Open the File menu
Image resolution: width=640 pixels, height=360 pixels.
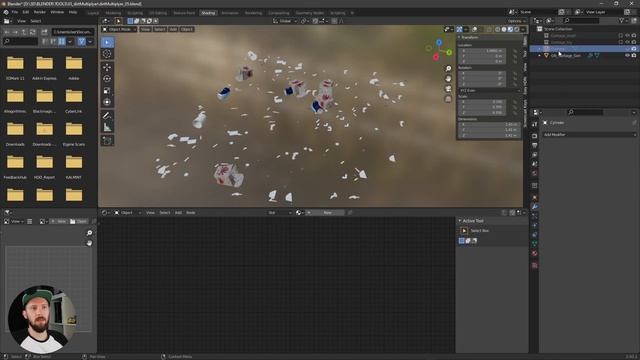tap(15, 12)
